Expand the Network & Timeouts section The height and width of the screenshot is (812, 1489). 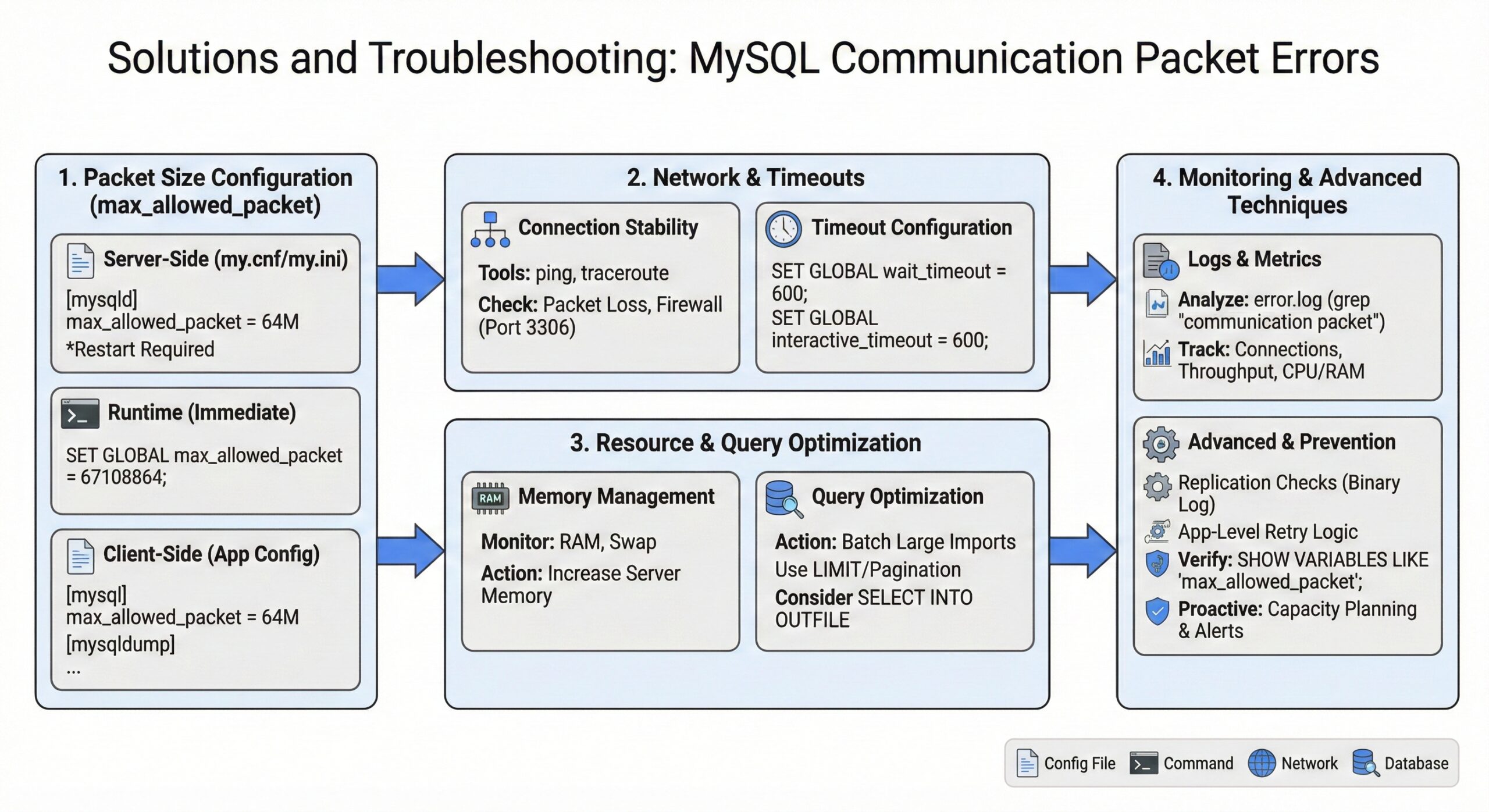pos(746,178)
